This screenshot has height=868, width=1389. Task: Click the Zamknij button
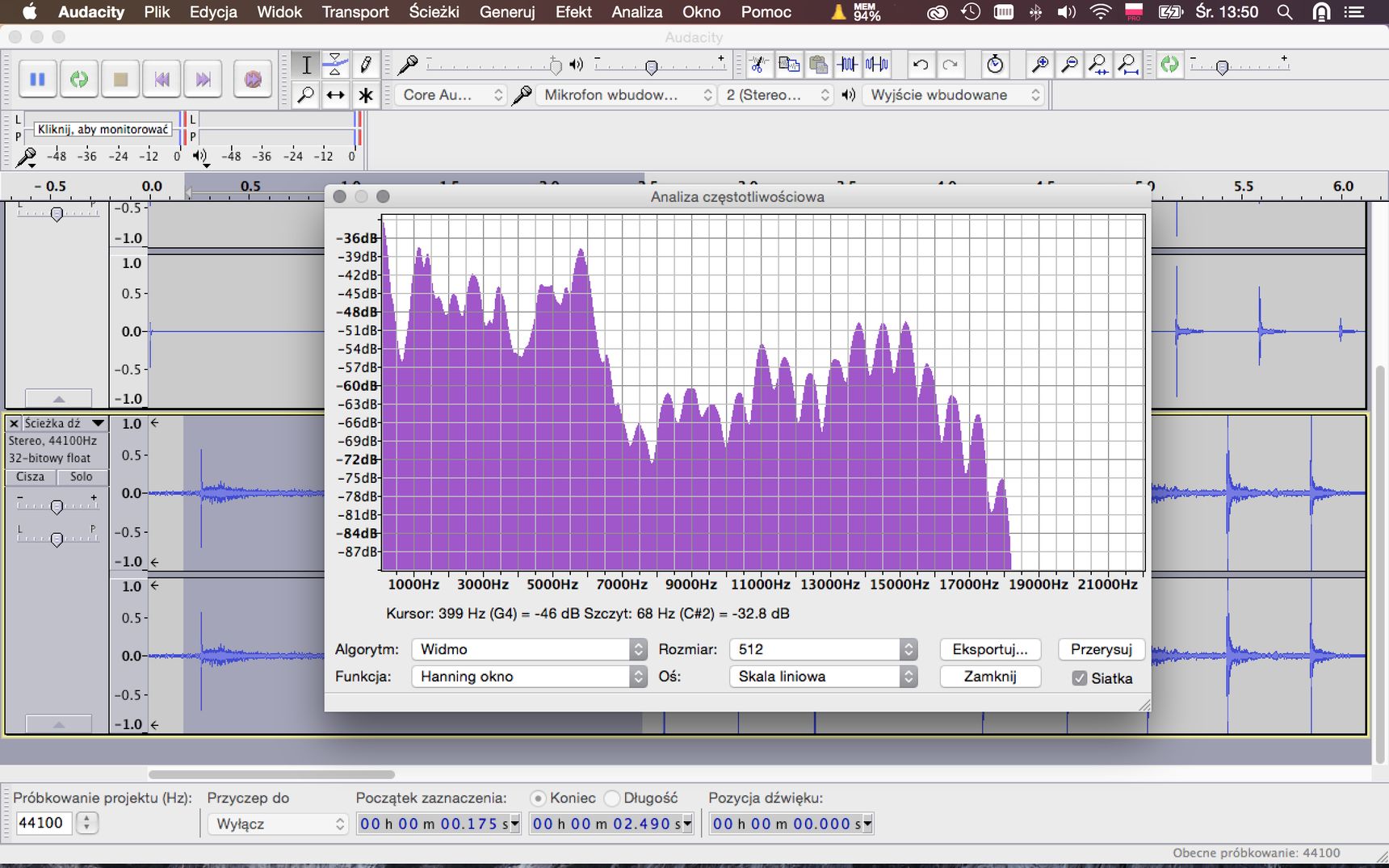[x=990, y=677]
